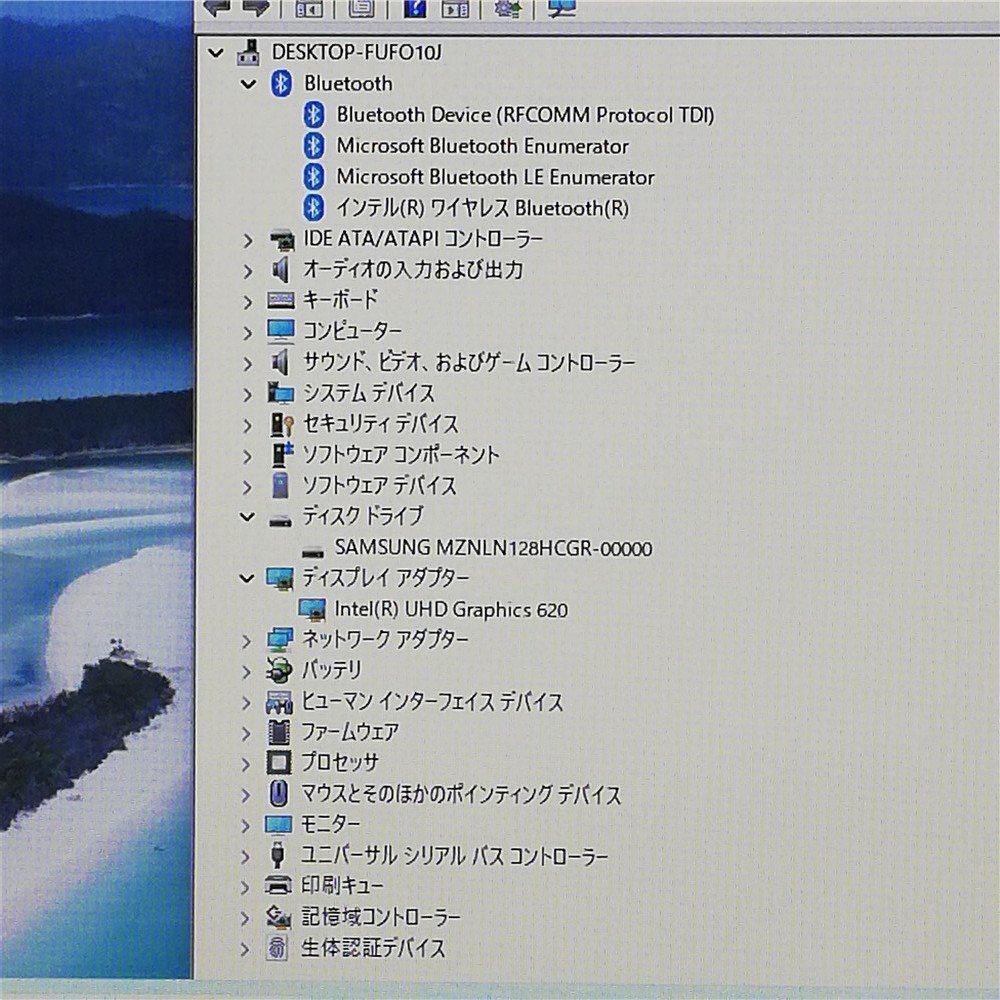The width and height of the screenshot is (1000, 1000).
Task: Click the network icon beside ネットワーク アダプター
Action: pyautogui.click(x=280, y=640)
